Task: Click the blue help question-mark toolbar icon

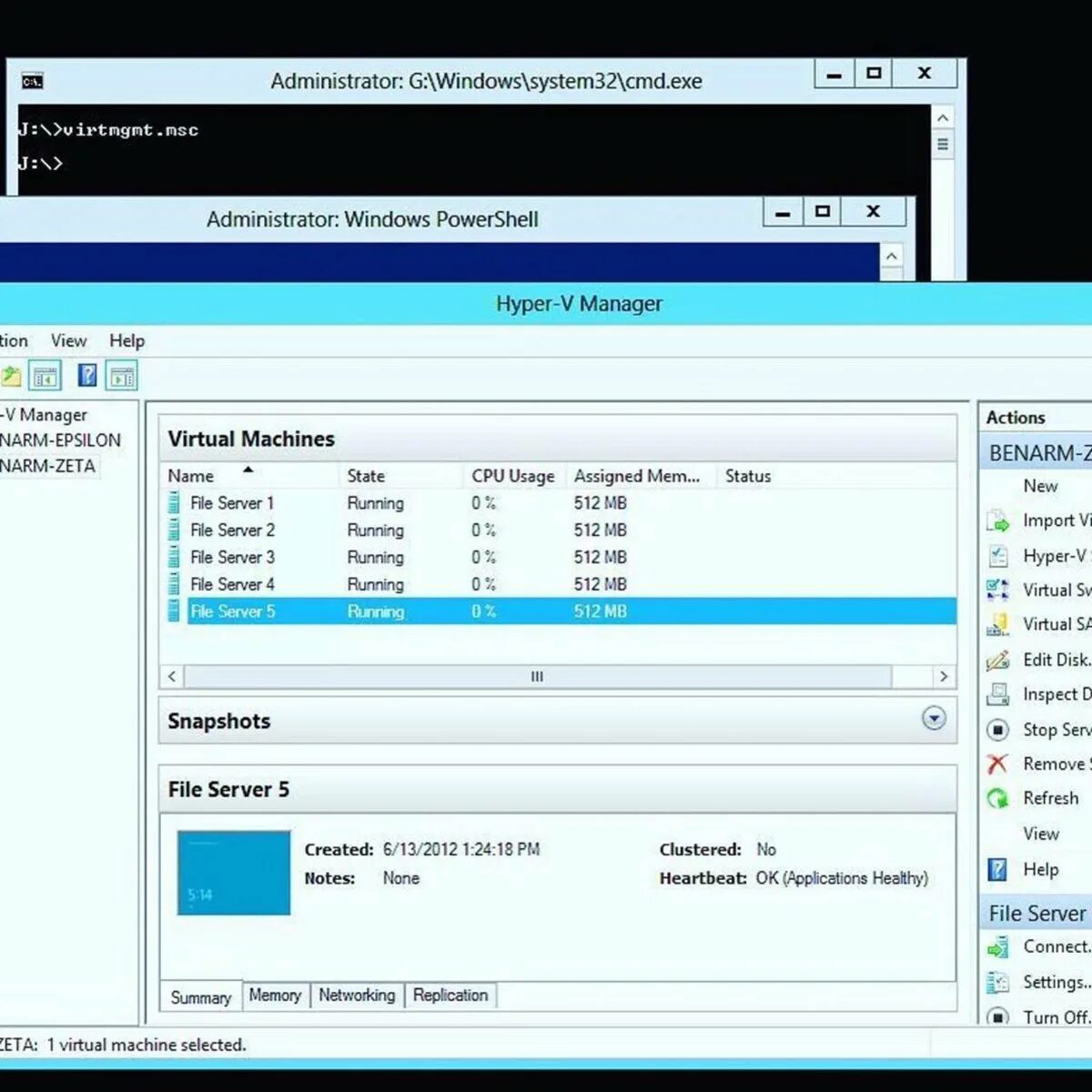Action: [x=87, y=376]
